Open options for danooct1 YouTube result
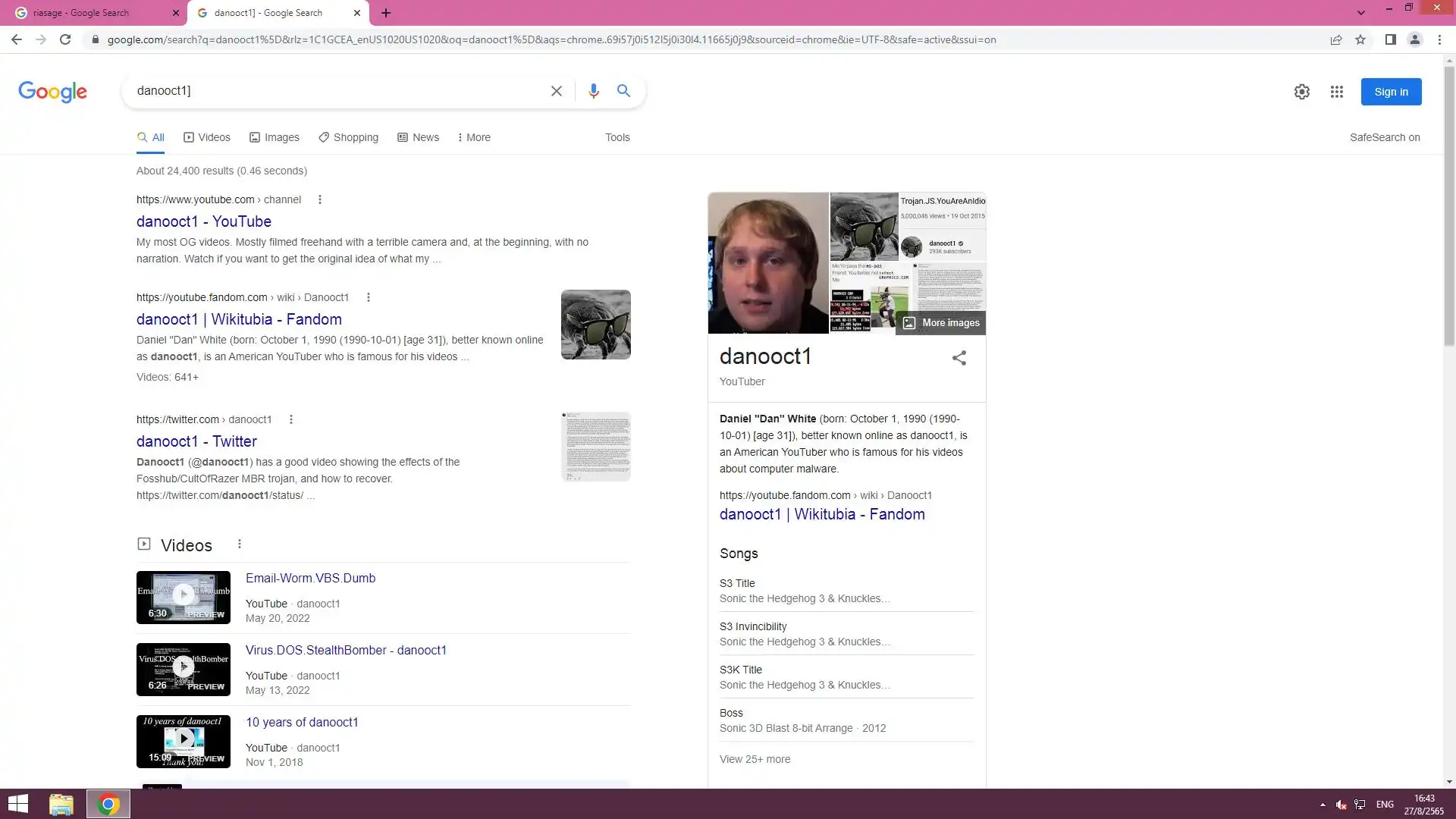 click(x=319, y=199)
